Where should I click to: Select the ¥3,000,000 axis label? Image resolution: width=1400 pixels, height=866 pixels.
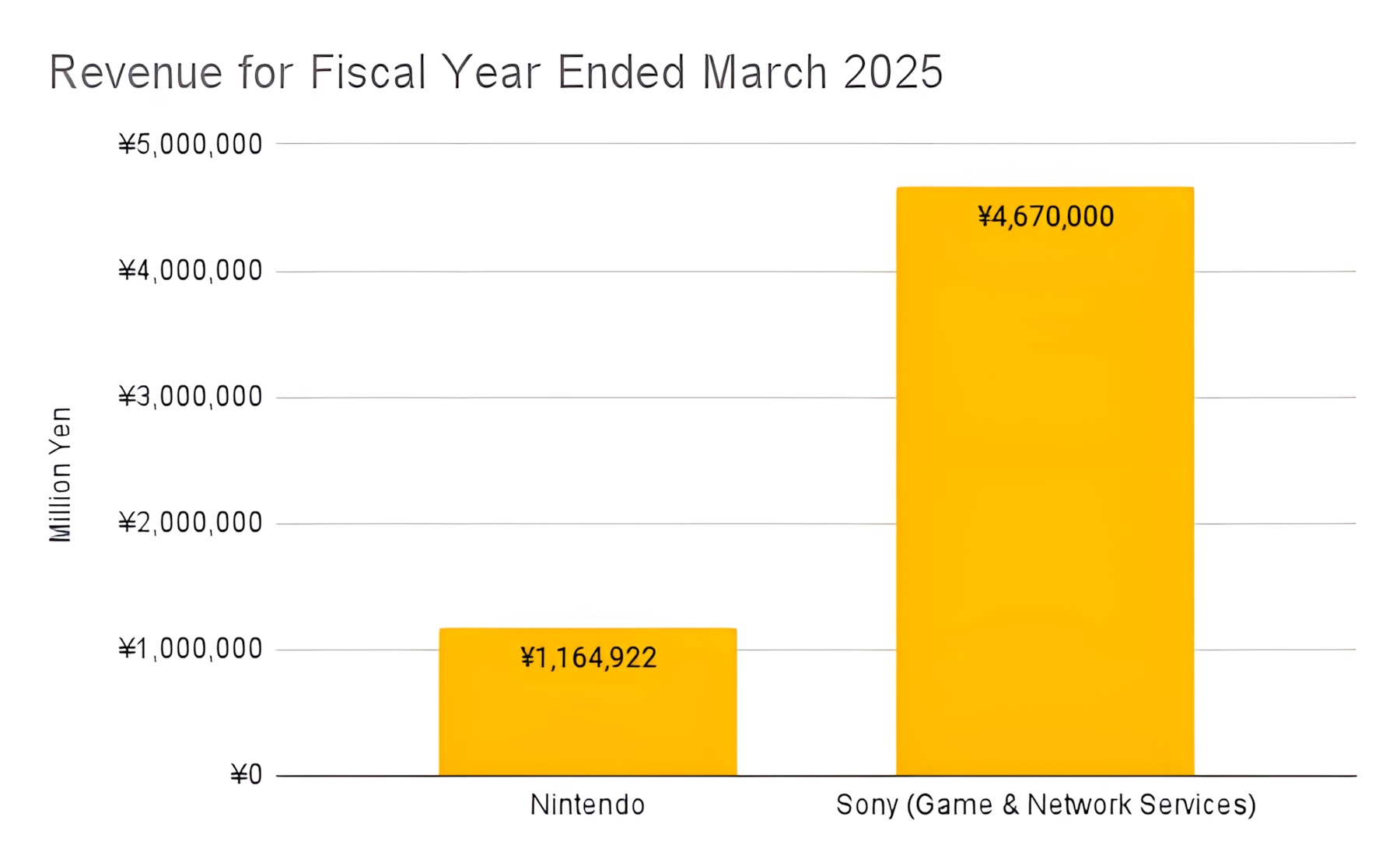[x=191, y=397]
